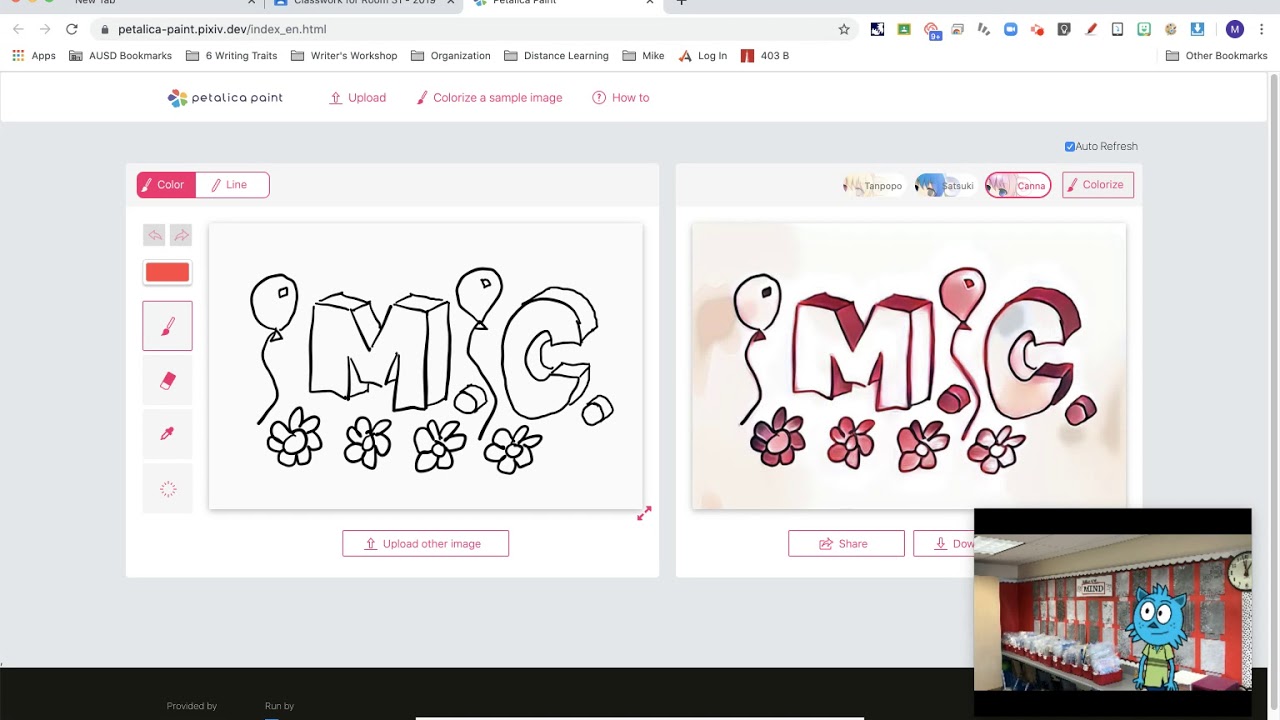
Task: Open the red-orange current color swatch
Action: pos(167,272)
